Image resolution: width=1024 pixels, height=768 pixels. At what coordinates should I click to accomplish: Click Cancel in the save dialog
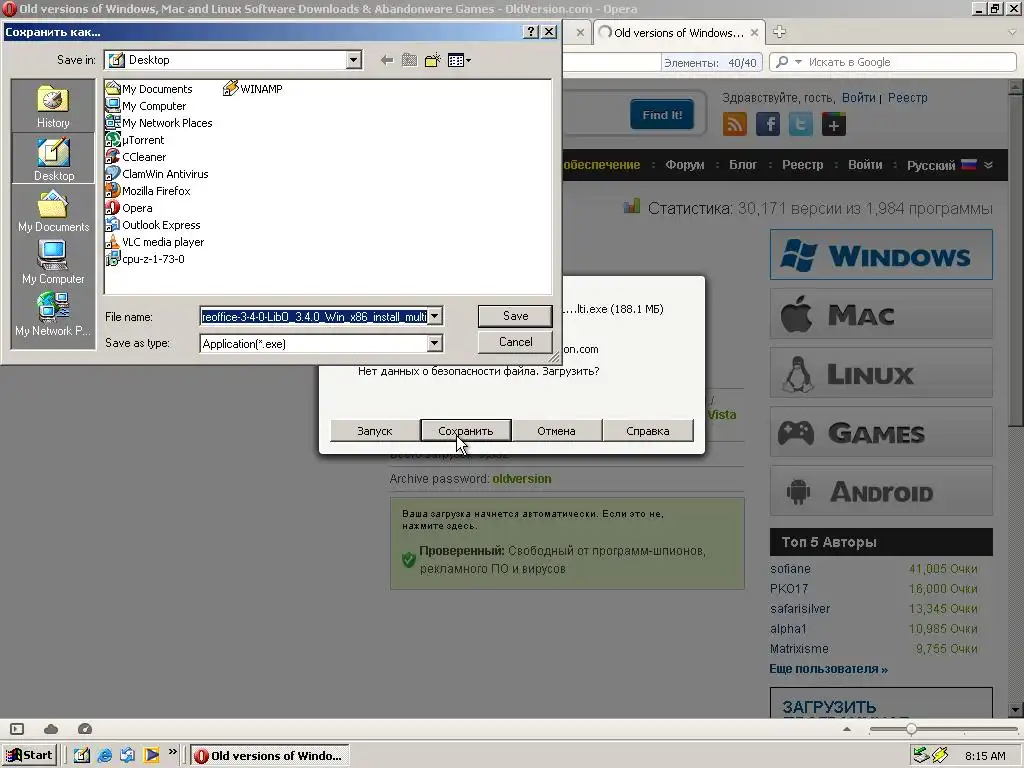coord(515,342)
